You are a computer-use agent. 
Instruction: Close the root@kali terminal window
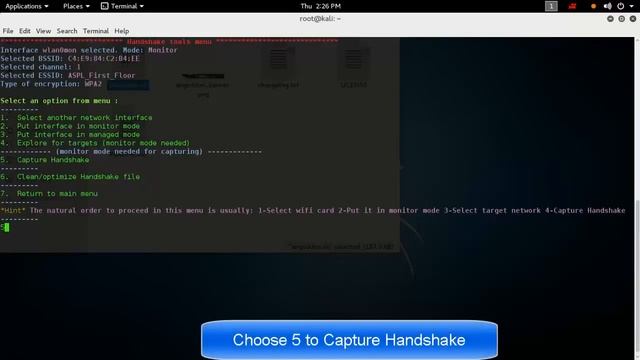(633, 19)
